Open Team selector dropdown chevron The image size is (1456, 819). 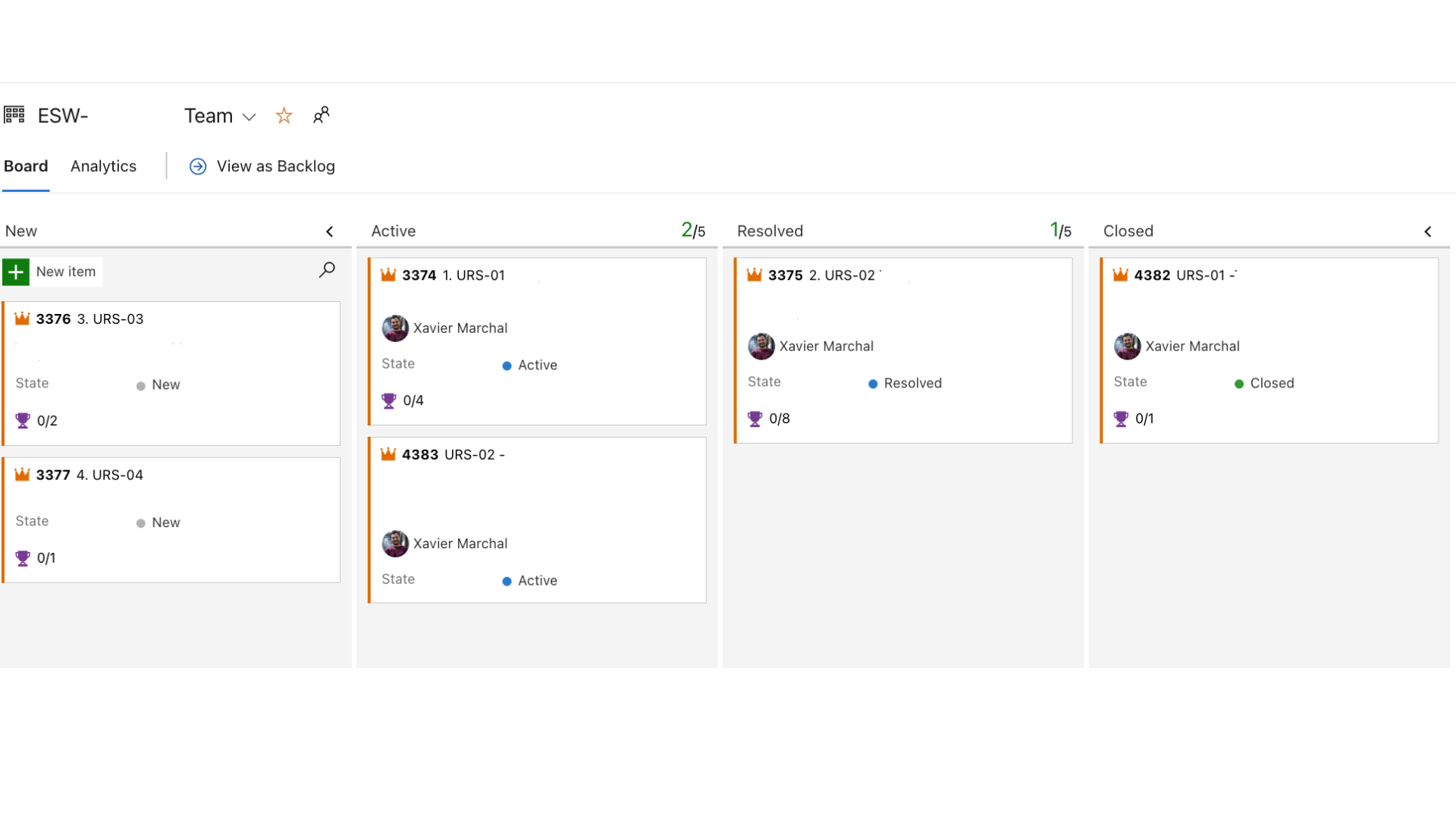[x=249, y=117]
